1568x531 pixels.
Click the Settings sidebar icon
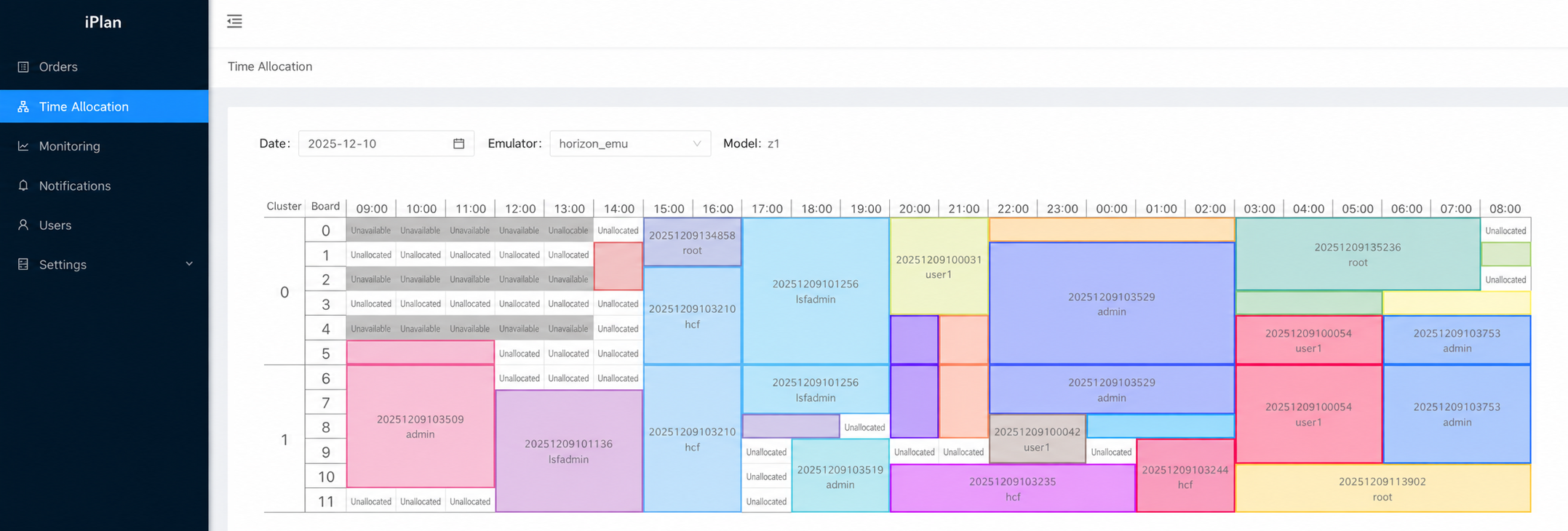pos(23,264)
